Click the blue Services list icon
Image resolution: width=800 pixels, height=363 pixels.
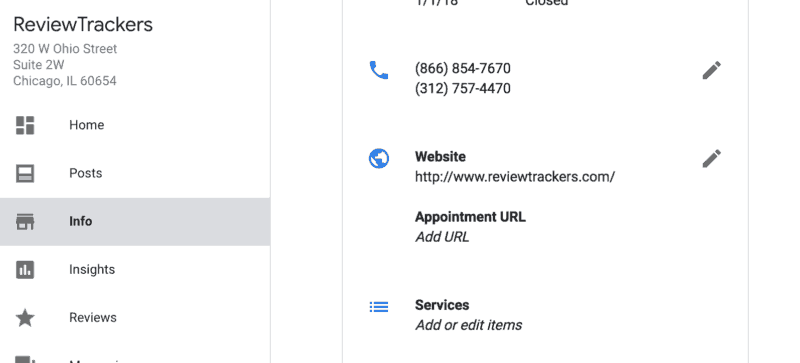pyautogui.click(x=379, y=306)
